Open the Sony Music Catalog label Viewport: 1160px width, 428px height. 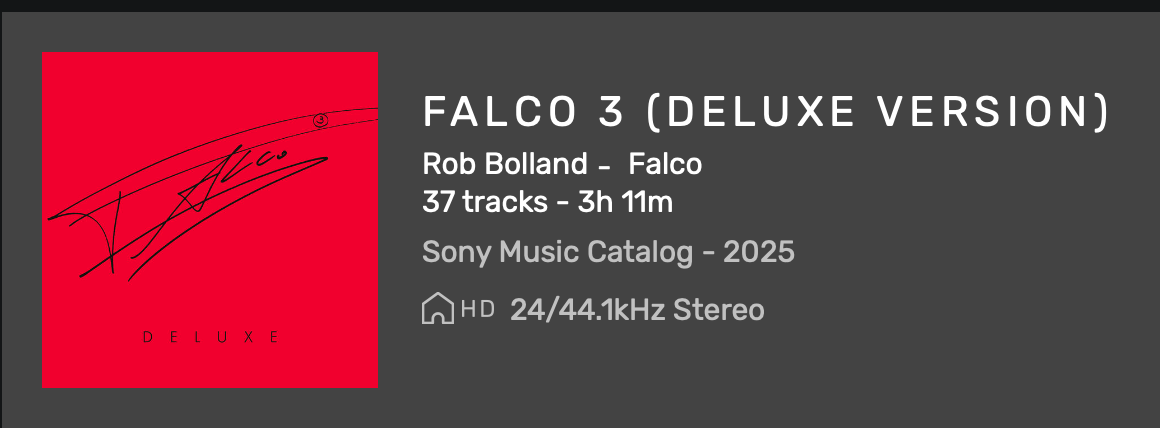(x=558, y=252)
